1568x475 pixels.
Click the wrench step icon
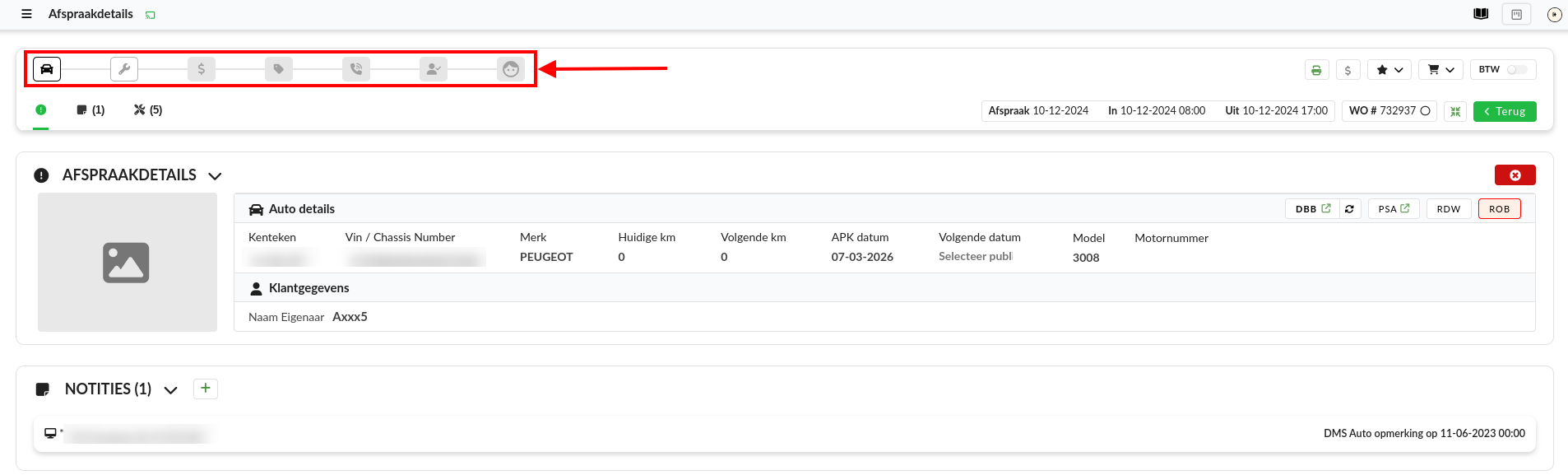(124, 69)
